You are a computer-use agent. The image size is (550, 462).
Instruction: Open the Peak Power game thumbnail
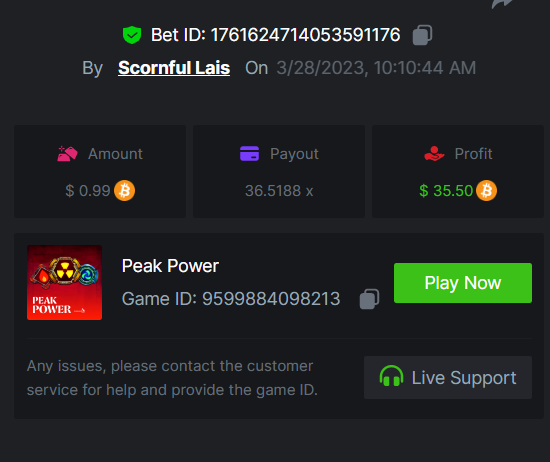[x=65, y=282]
